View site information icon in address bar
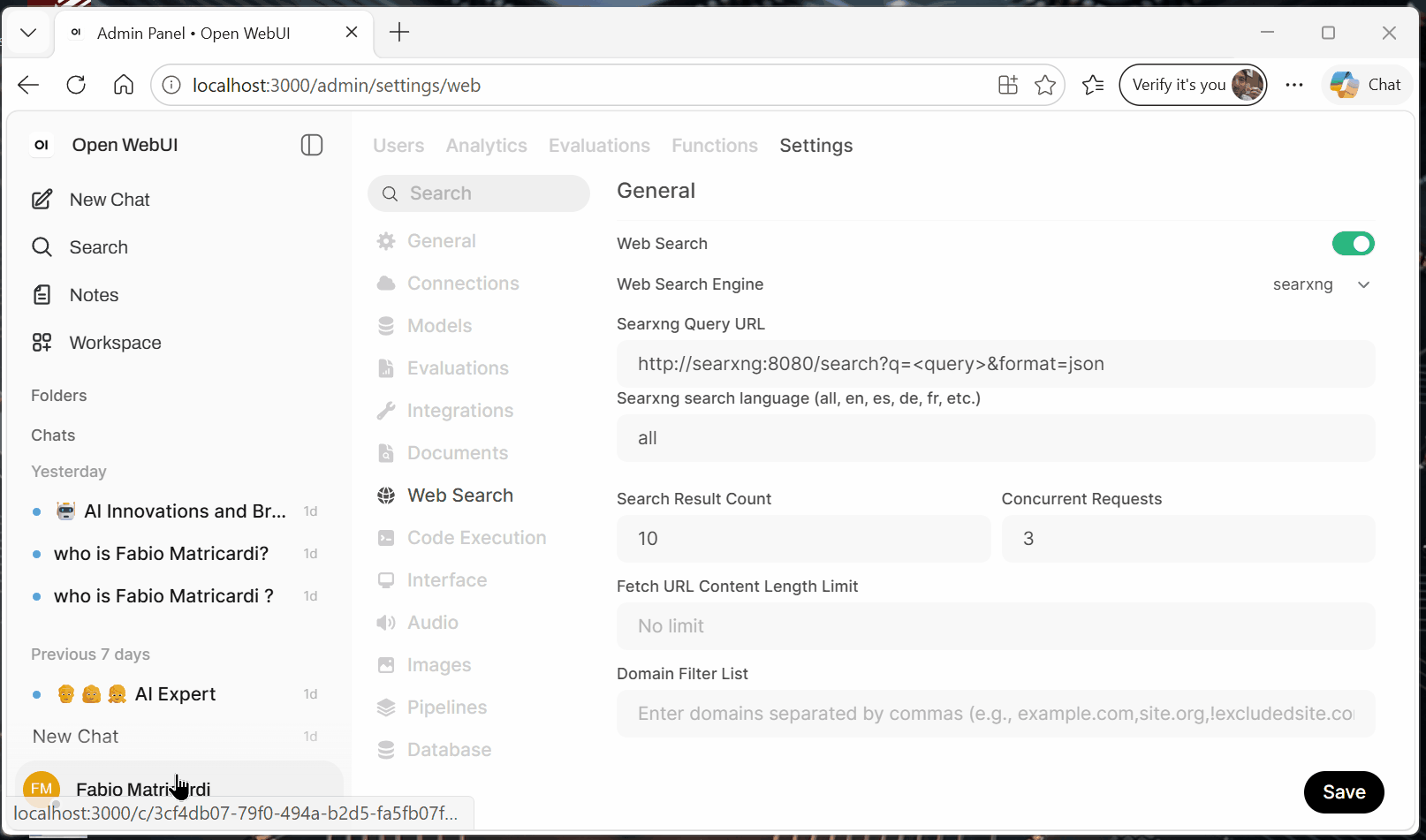 coord(171,85)
